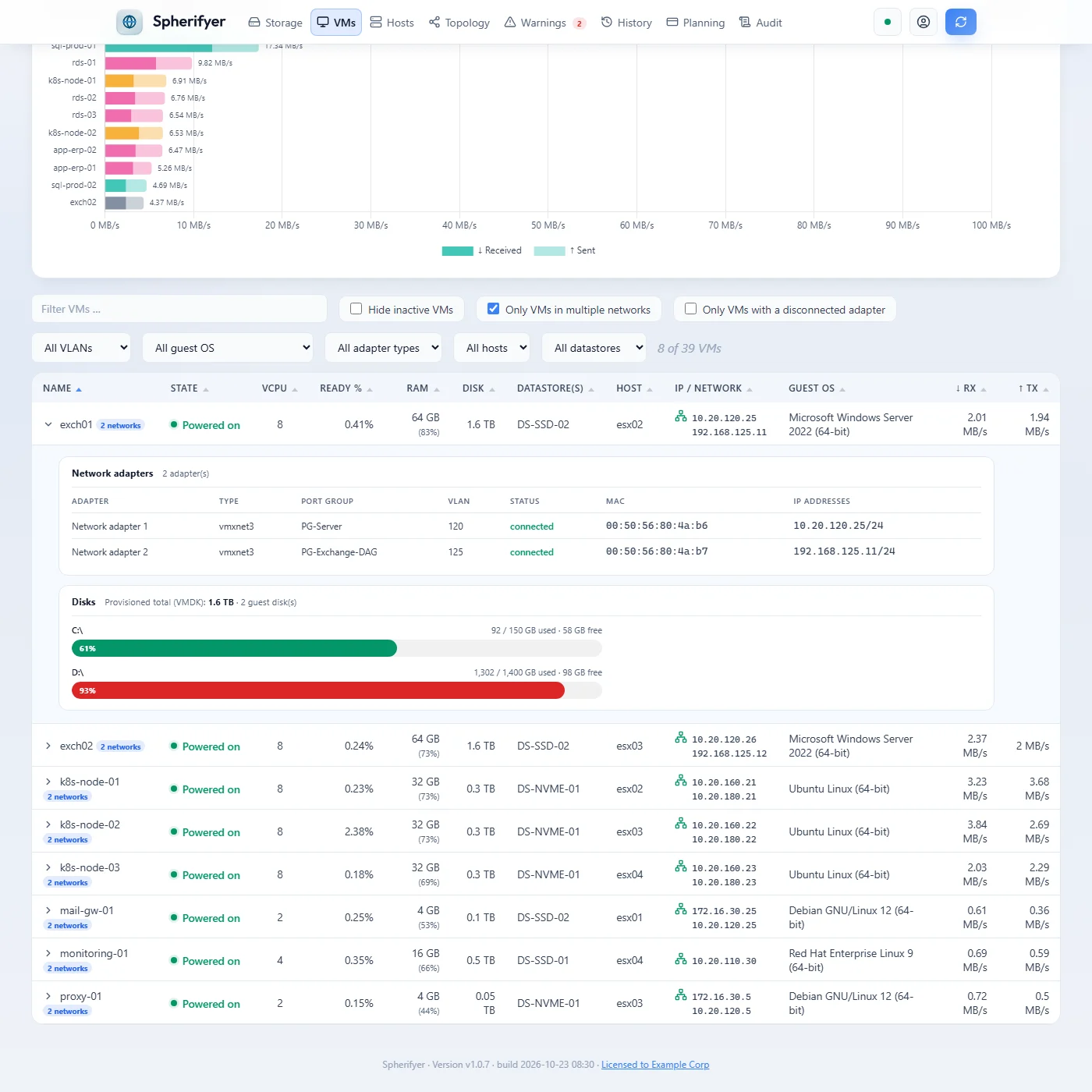Click the network icon in k8s-node-03 row
The height and width of the screenshot is (1092, 1092).
[681, 867]
